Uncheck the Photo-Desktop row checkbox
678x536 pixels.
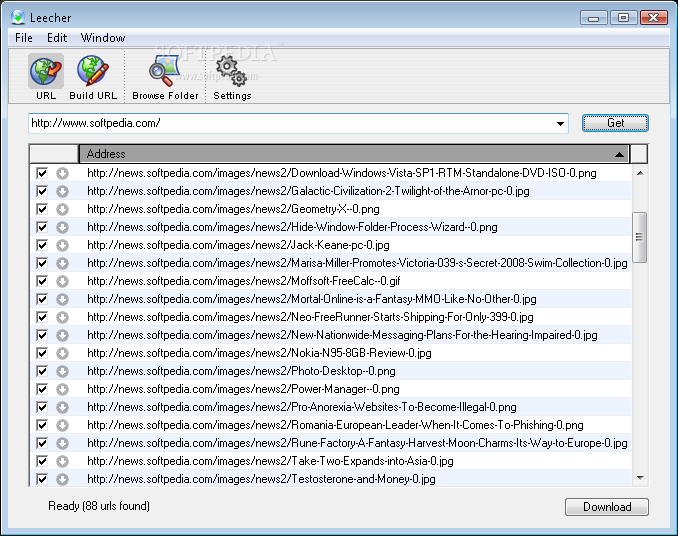pyautogui.click(x=42, y=371)
